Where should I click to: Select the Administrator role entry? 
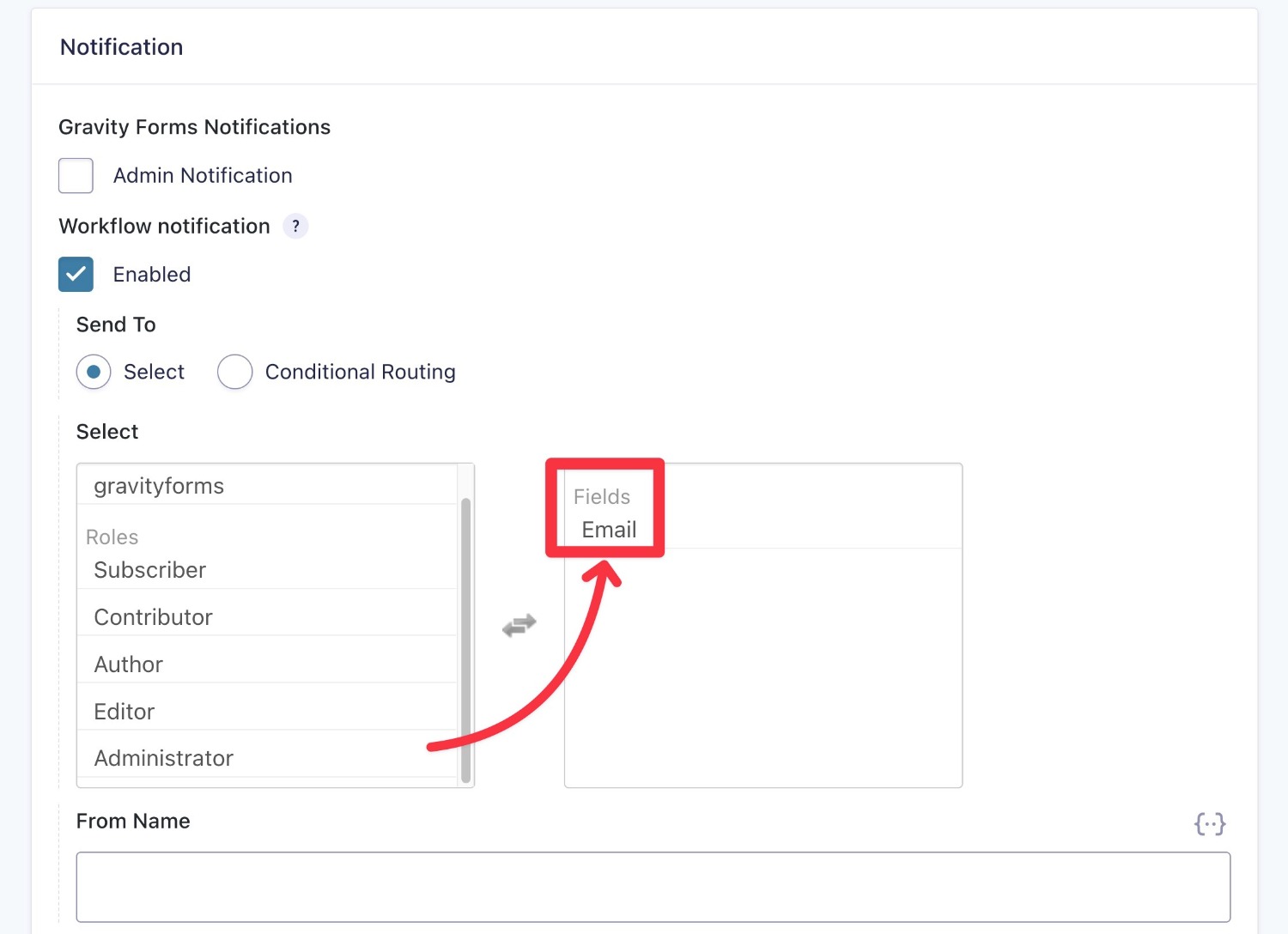pyautogui.click(x=163, y=758)
